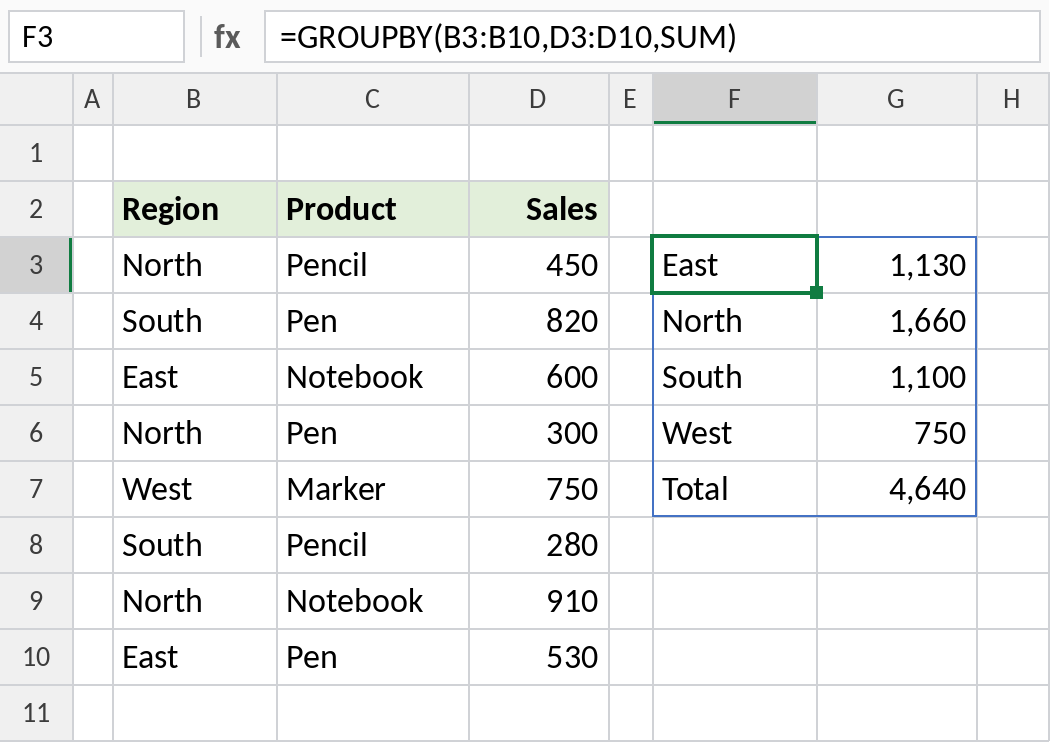Click the Notebook cell in row 9
The image size is (1050, 742).
click(x=373, y=601)
